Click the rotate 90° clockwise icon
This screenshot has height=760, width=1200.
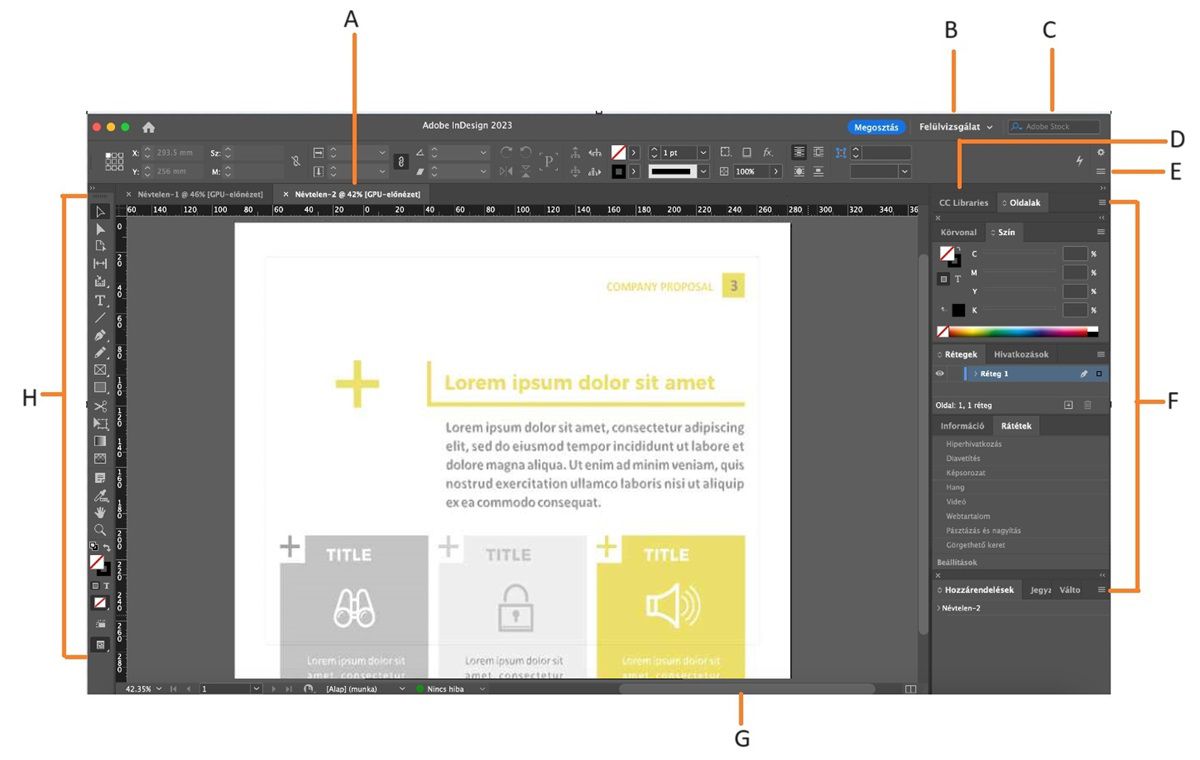click(506, 152)
